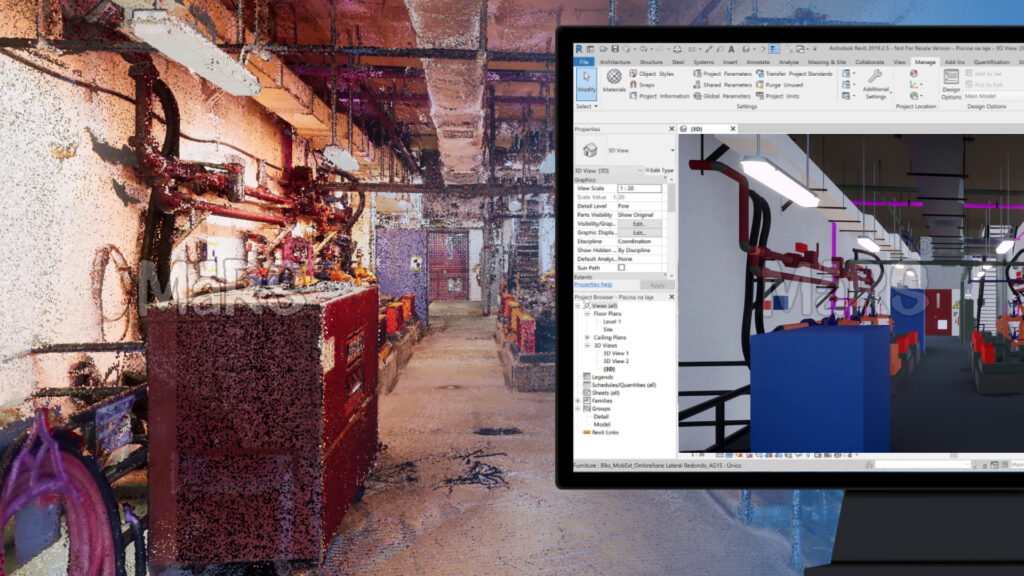Viewport: 1024px width, 576px height.
Task: Click the Revit Links icon in Project Browser
Action: click(586, 432)
